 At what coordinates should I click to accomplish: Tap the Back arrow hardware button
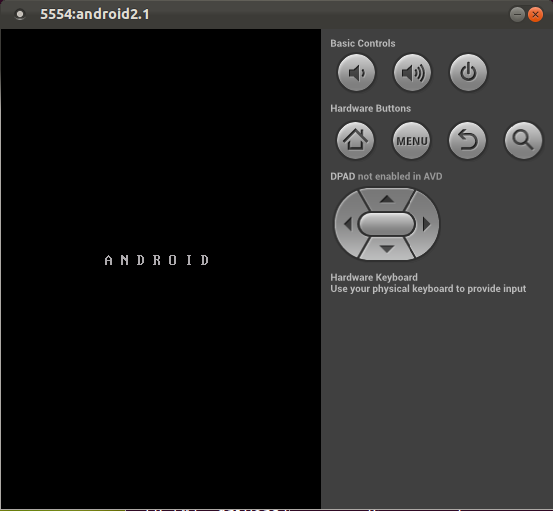[x=467, y=141]
